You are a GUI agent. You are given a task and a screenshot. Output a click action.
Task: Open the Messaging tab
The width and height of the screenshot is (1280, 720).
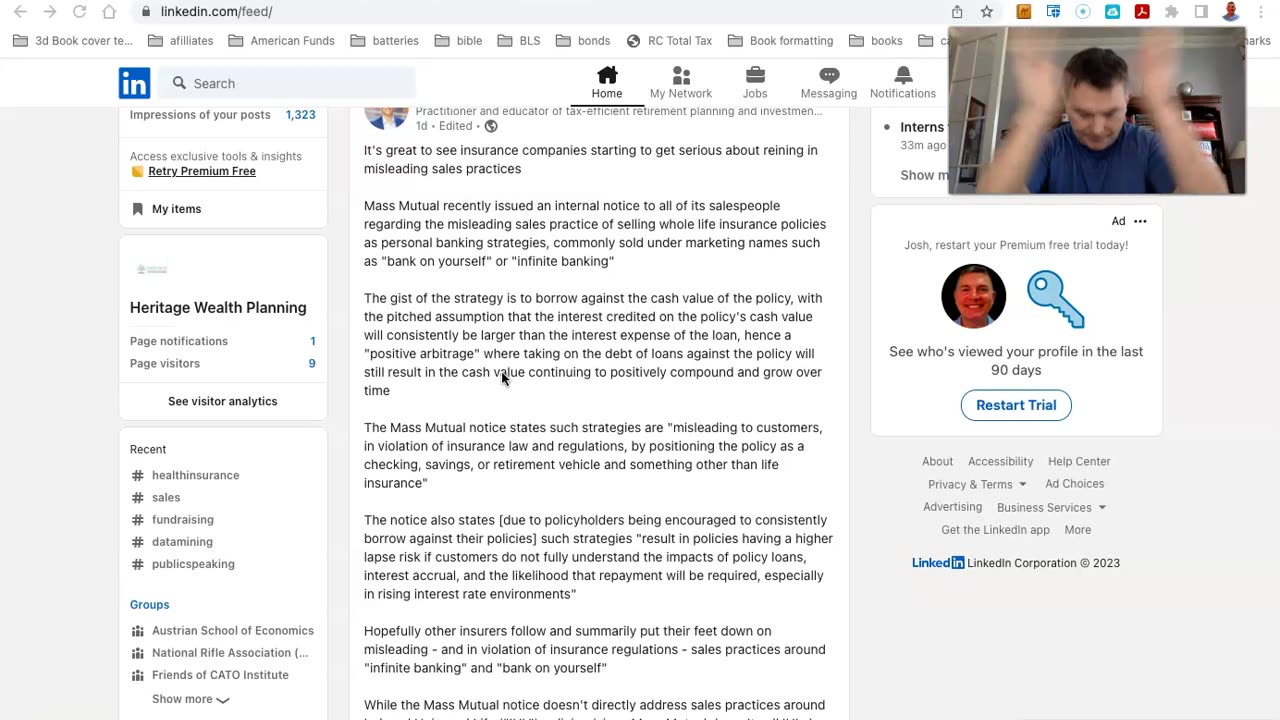[829, 83]
